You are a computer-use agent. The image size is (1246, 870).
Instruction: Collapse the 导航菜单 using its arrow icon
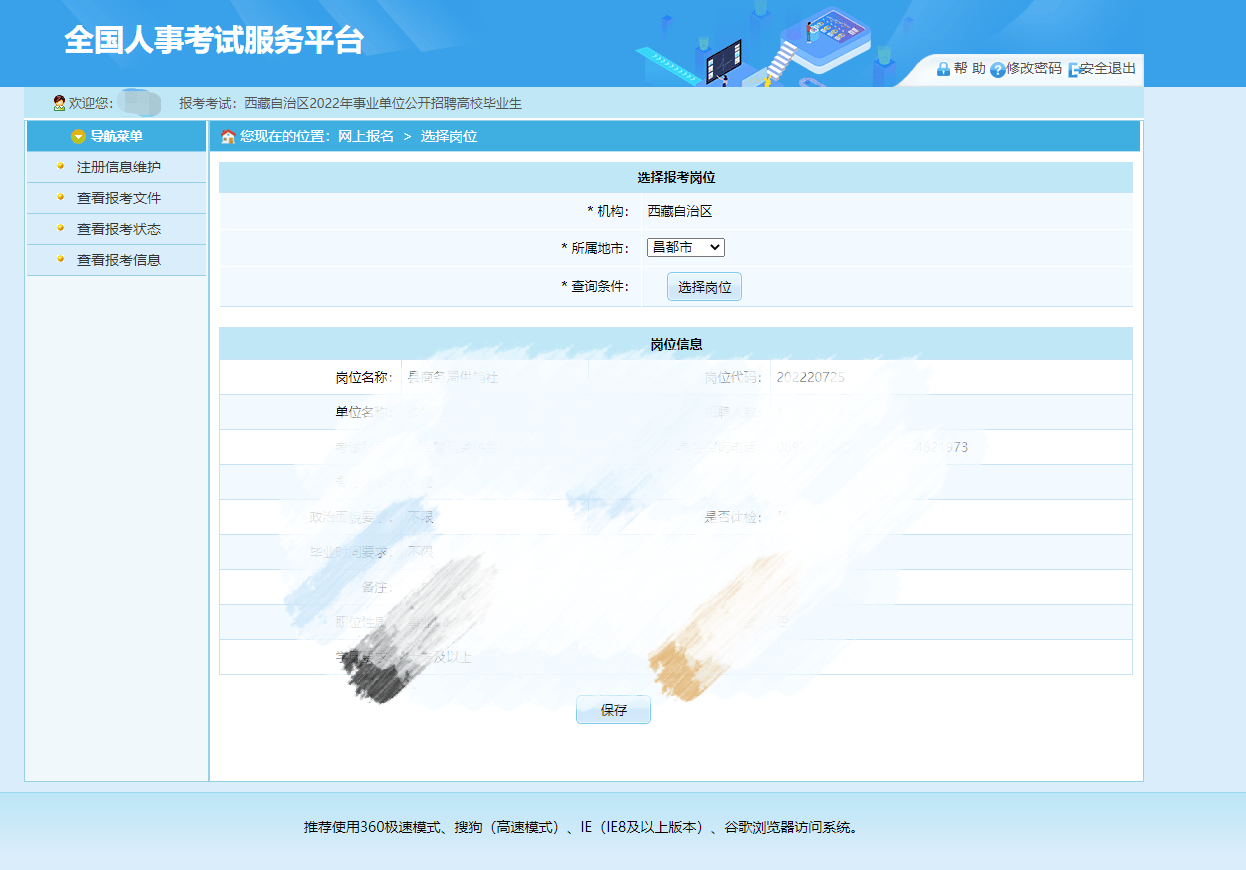pos(78,137)
